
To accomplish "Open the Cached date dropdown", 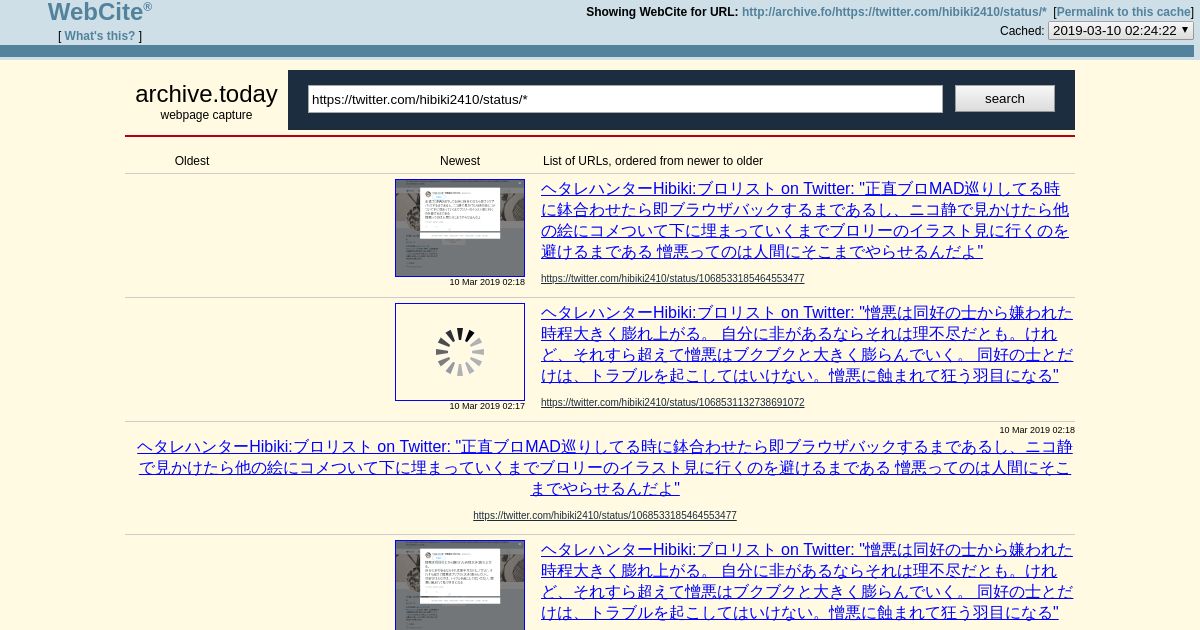I will [x=1121, y=30].
